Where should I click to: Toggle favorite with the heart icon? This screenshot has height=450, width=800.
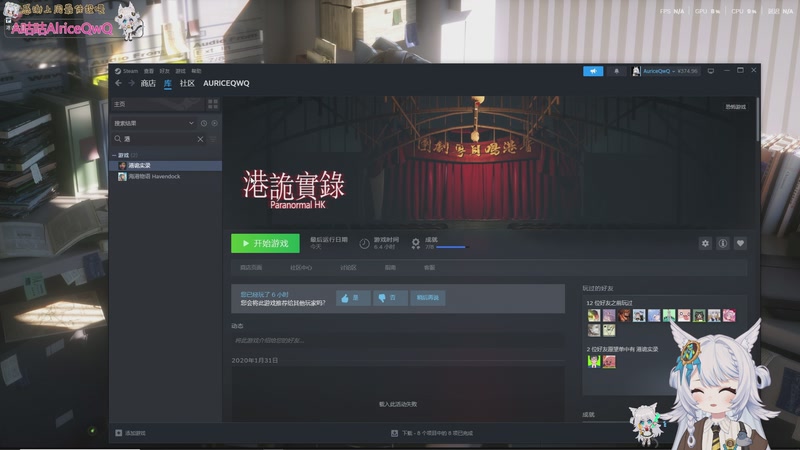pos(740,243)
